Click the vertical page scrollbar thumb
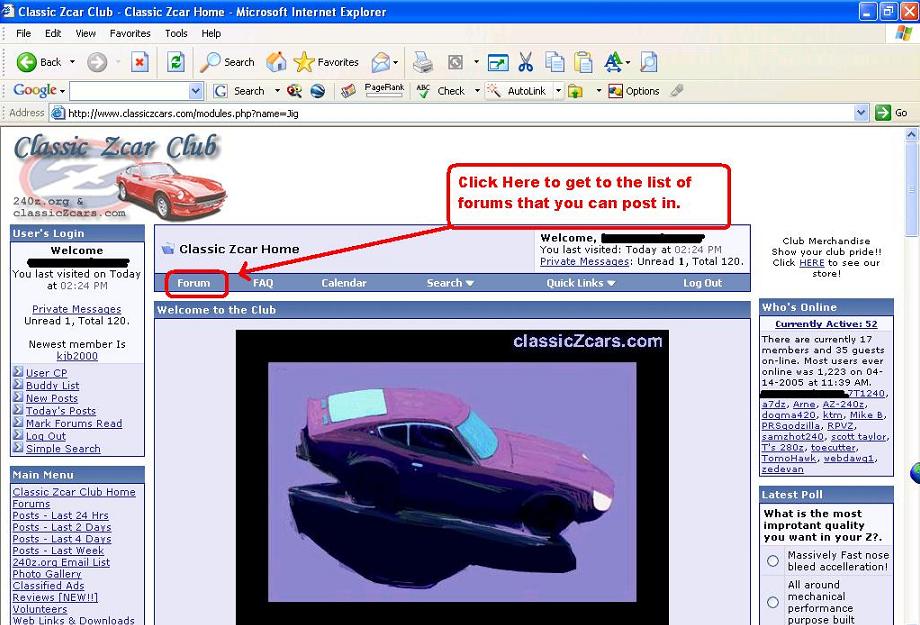The height and width of the screenshot is (625, 920). tap(911, 189)
